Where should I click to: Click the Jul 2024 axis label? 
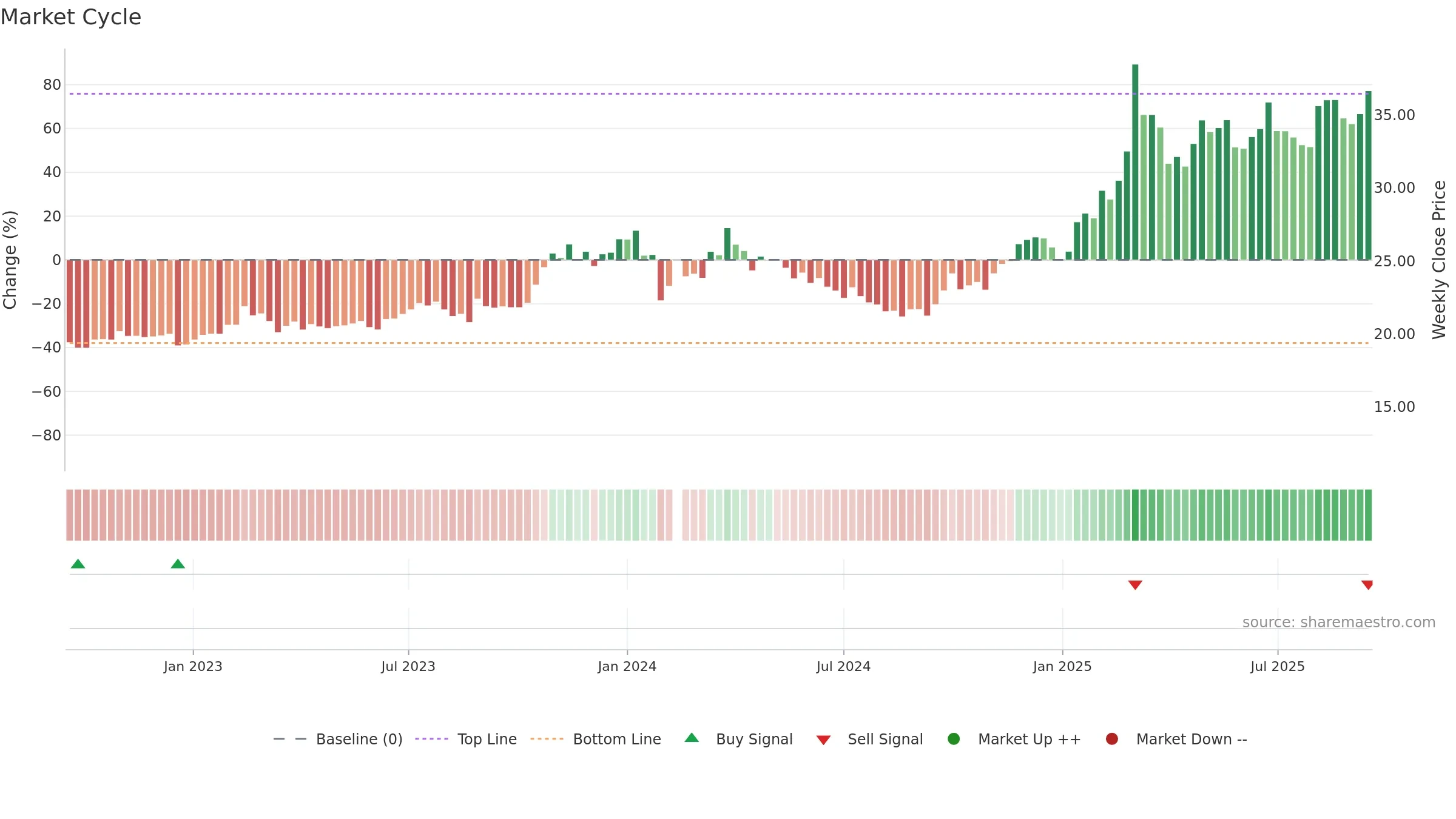point(843,666)
